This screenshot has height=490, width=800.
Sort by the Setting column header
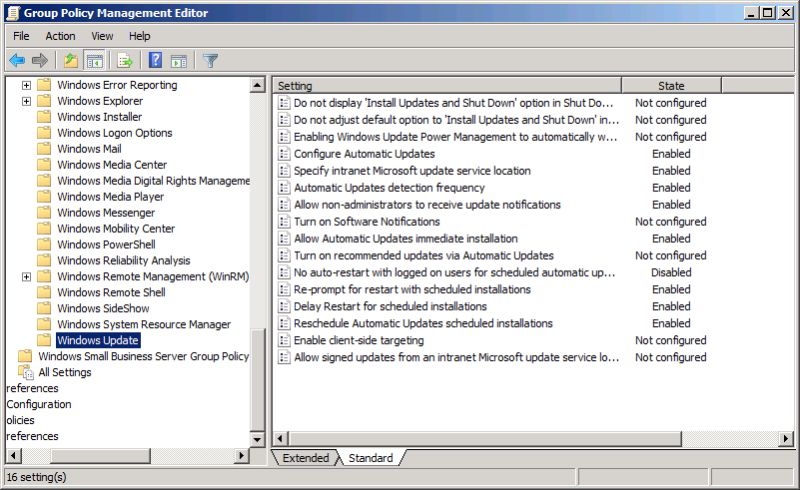447,86
